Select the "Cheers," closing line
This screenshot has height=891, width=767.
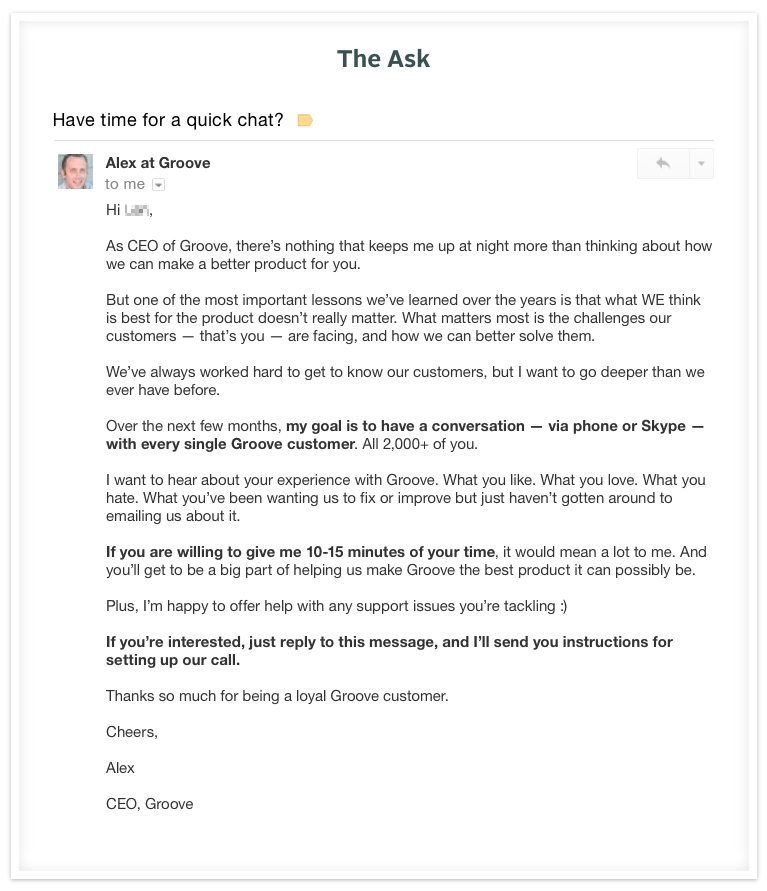[x=131, y=731]
